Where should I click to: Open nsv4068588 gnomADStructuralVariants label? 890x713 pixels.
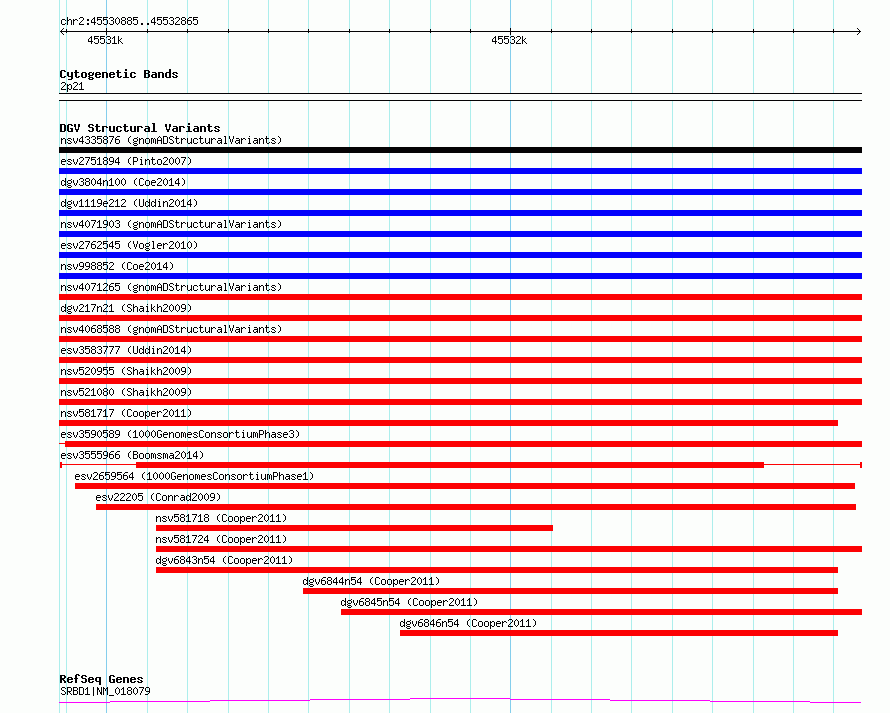pos(171,329)
